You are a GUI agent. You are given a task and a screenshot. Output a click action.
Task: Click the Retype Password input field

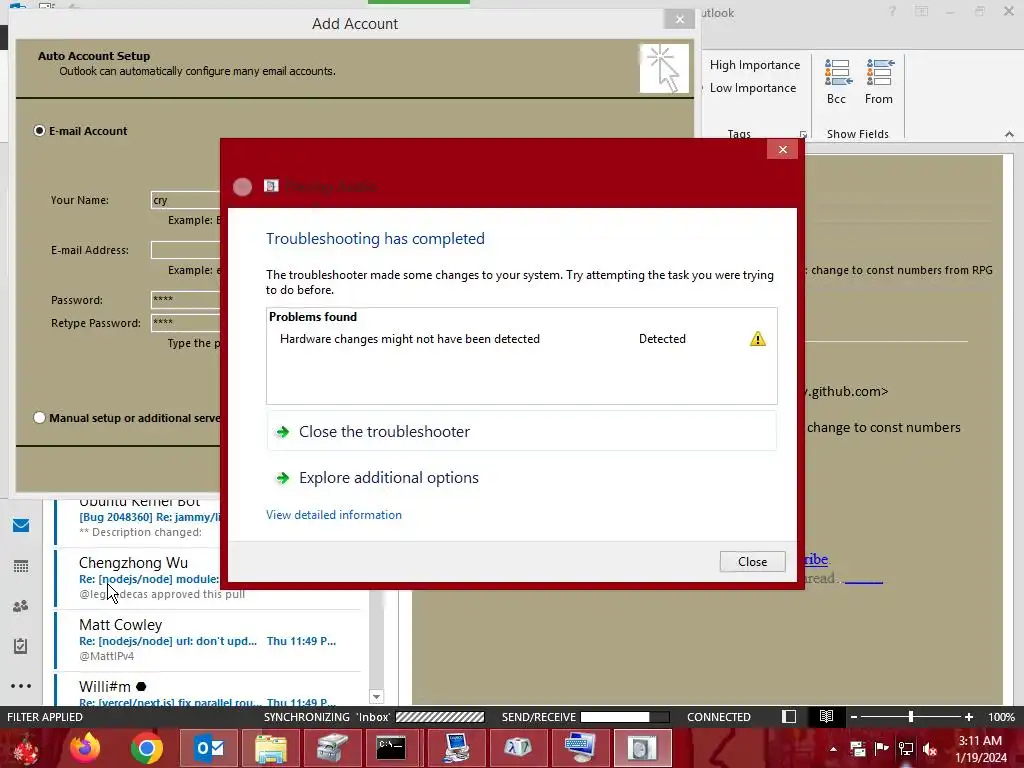click(185, 323)
